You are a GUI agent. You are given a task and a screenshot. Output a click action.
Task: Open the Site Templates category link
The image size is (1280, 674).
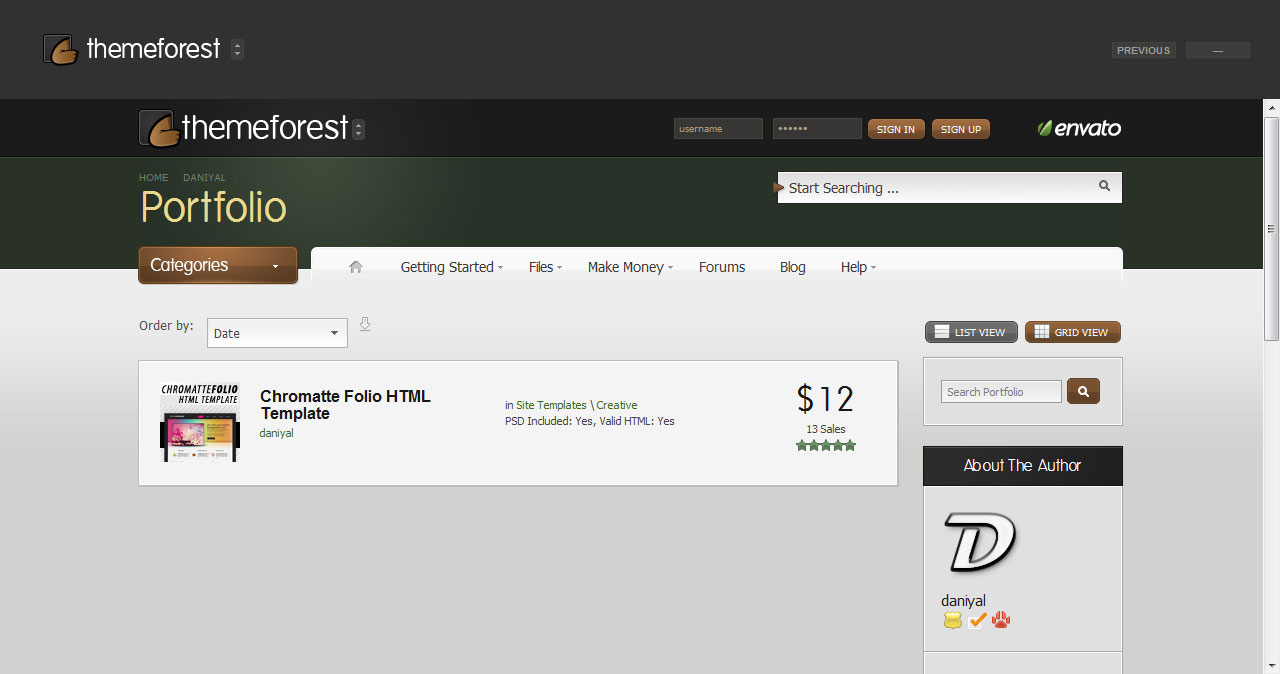[551, 405]
